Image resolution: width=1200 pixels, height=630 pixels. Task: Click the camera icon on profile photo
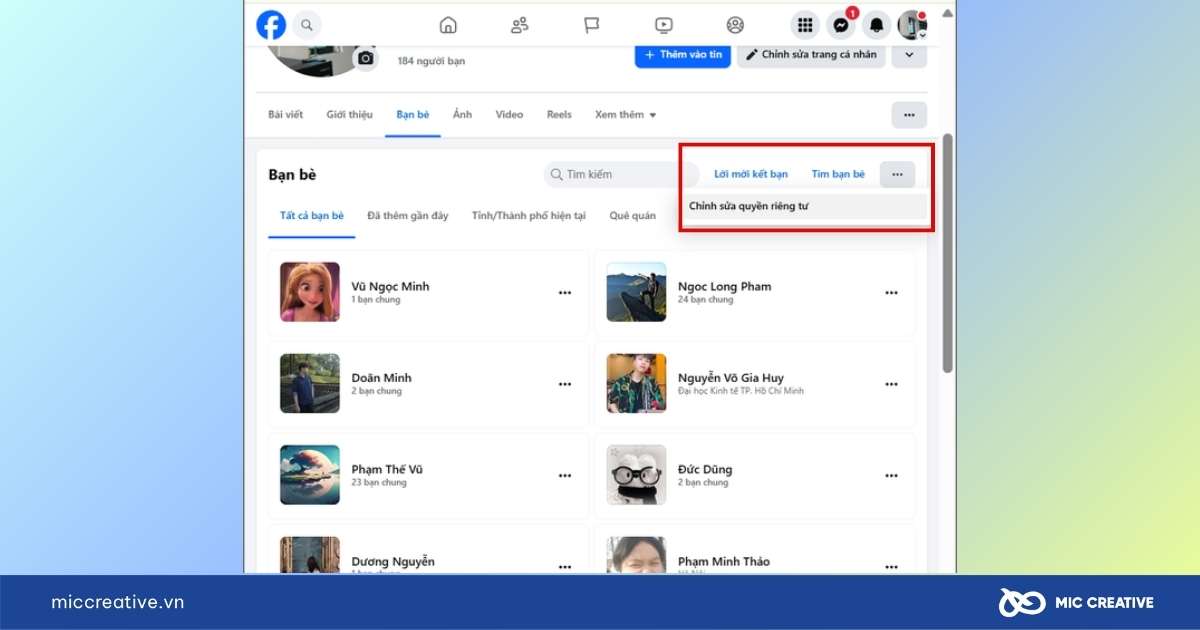click(x=366, y=58)
